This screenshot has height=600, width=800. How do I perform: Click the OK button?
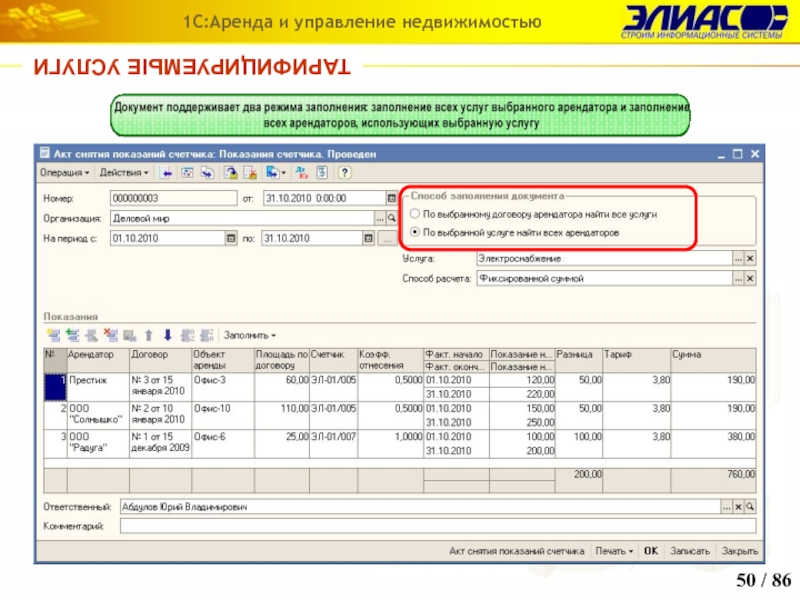(651, 551)
